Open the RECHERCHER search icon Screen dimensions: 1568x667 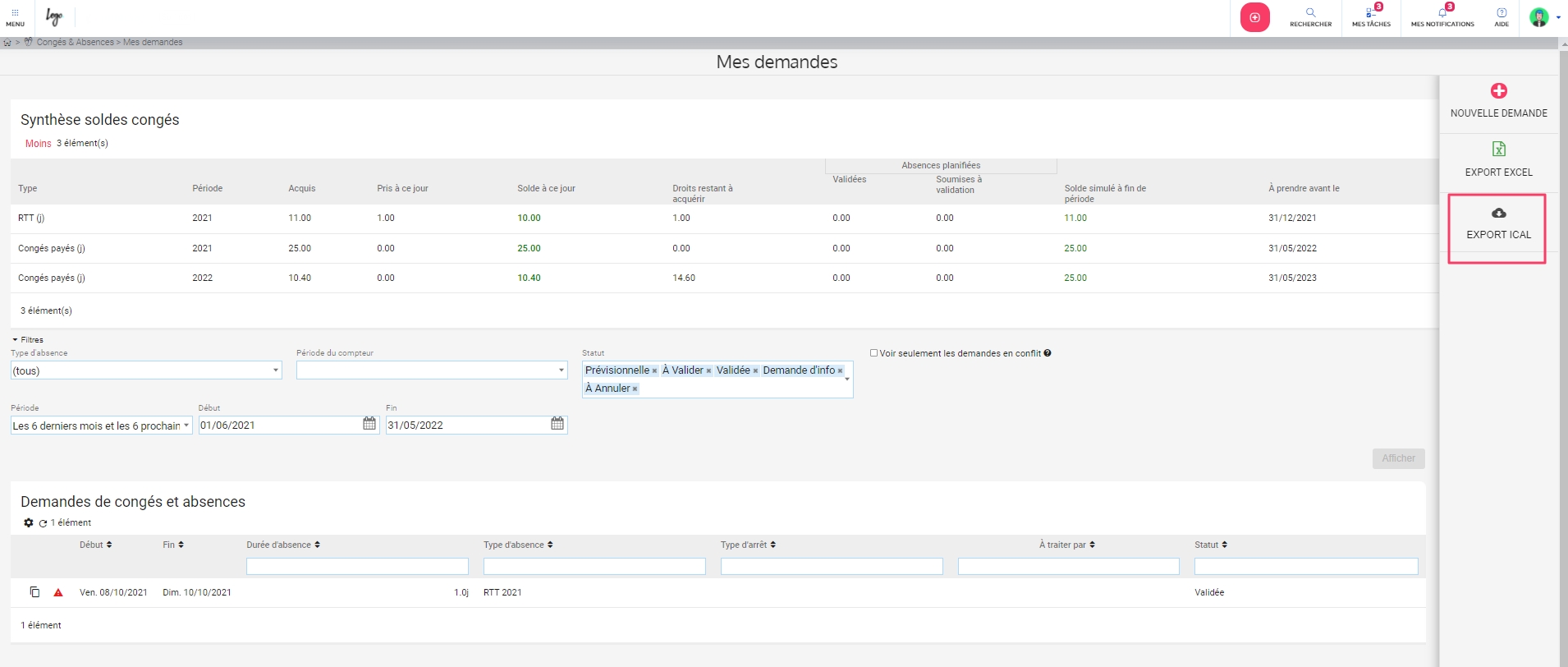tap(1310, 12)
